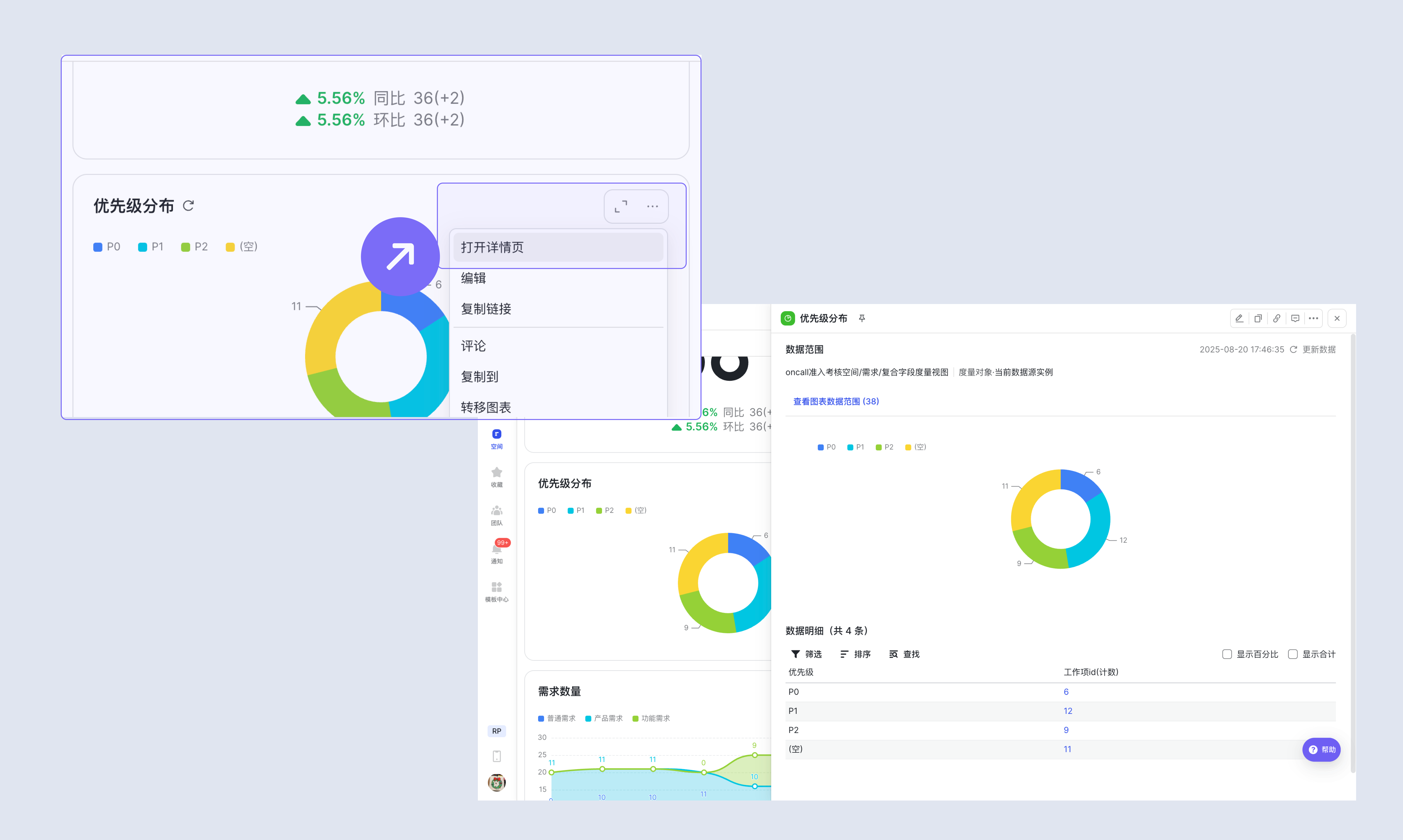The width and height of the screenshot is (1403, 840).
Task: Toggle the P0 legend in the detail panel chart
Action: click(827, 447)
